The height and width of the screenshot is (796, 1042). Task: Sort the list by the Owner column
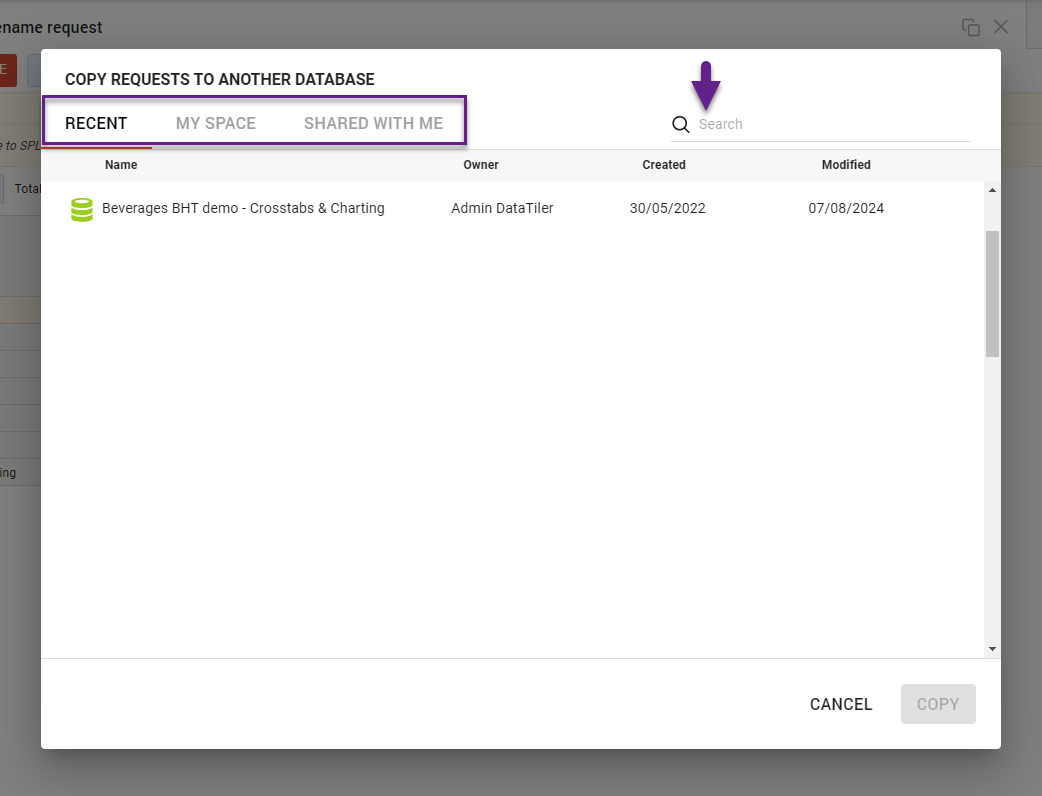click(481, 165)
